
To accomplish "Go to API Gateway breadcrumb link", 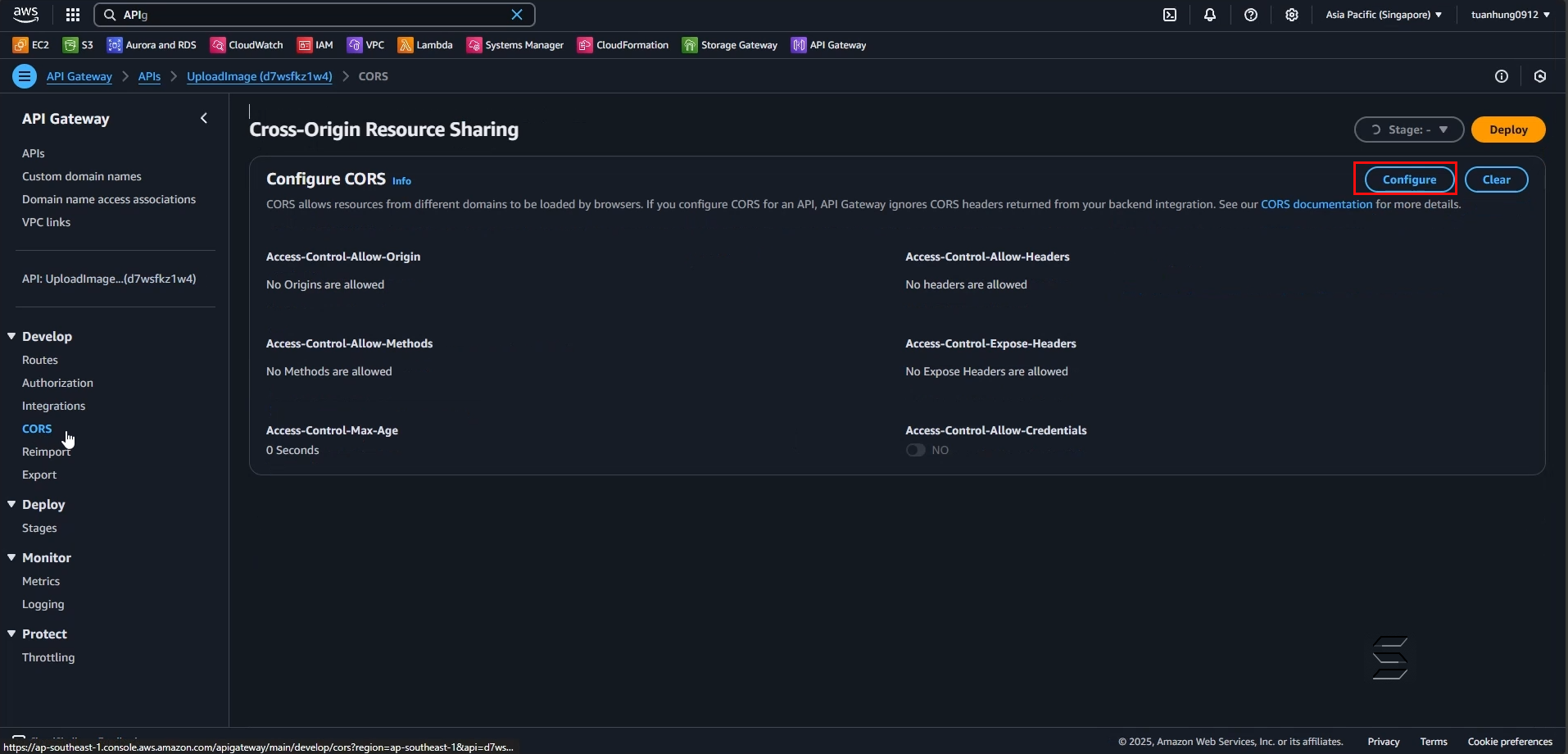I will click(79, 76).
